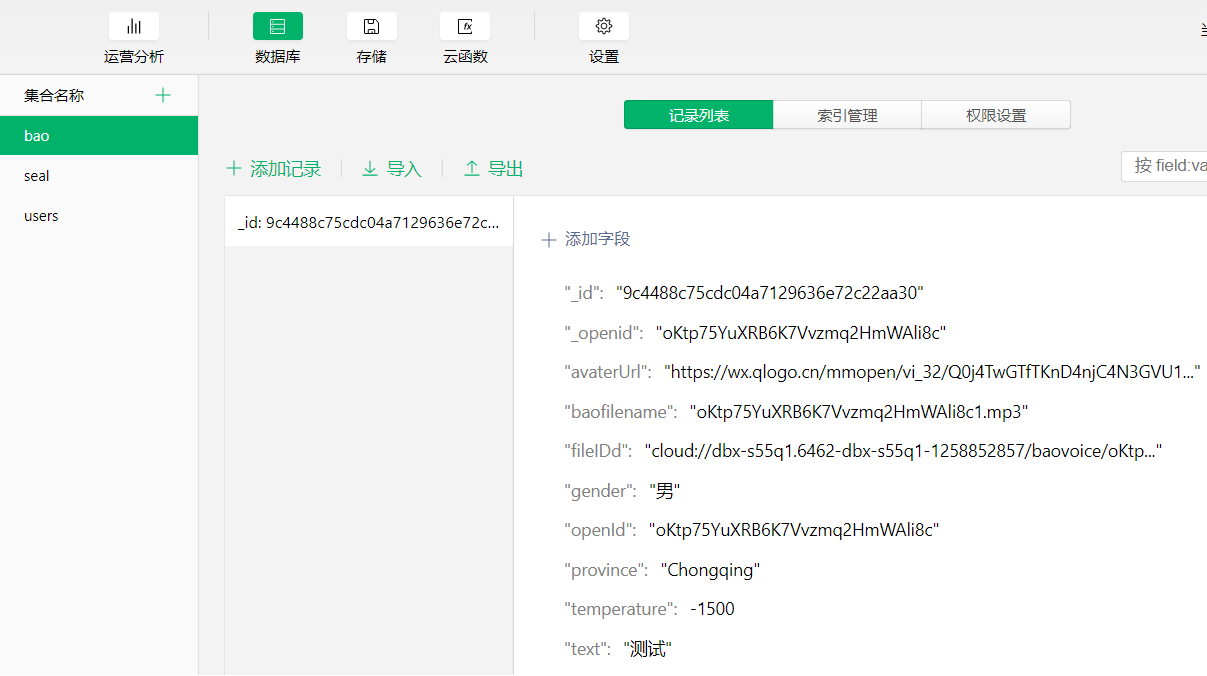This screenshot has width=1207, height=676.
Task: Click the 添加字段 label
Action: (x=598, y=239)
